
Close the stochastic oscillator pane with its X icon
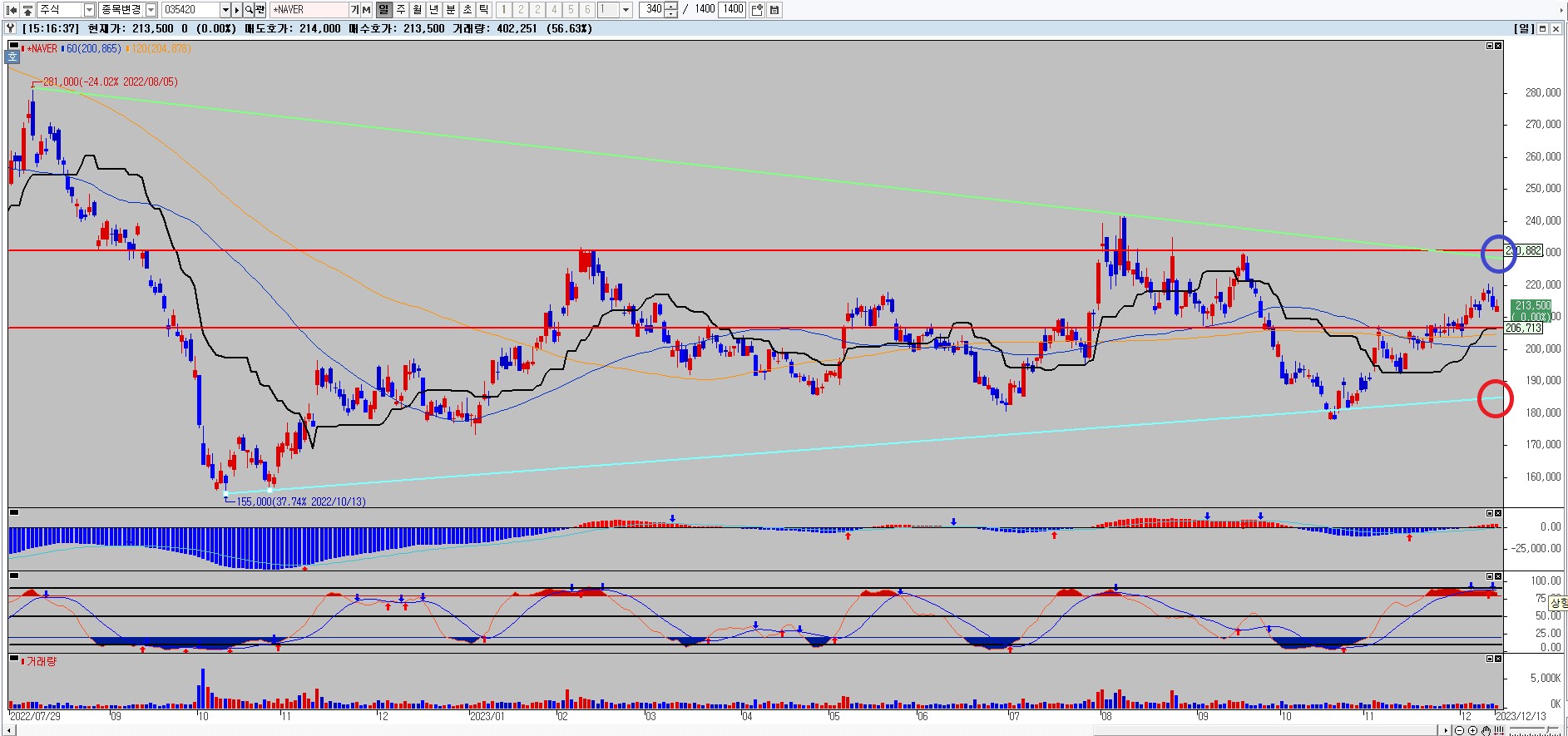point(1498,575)
